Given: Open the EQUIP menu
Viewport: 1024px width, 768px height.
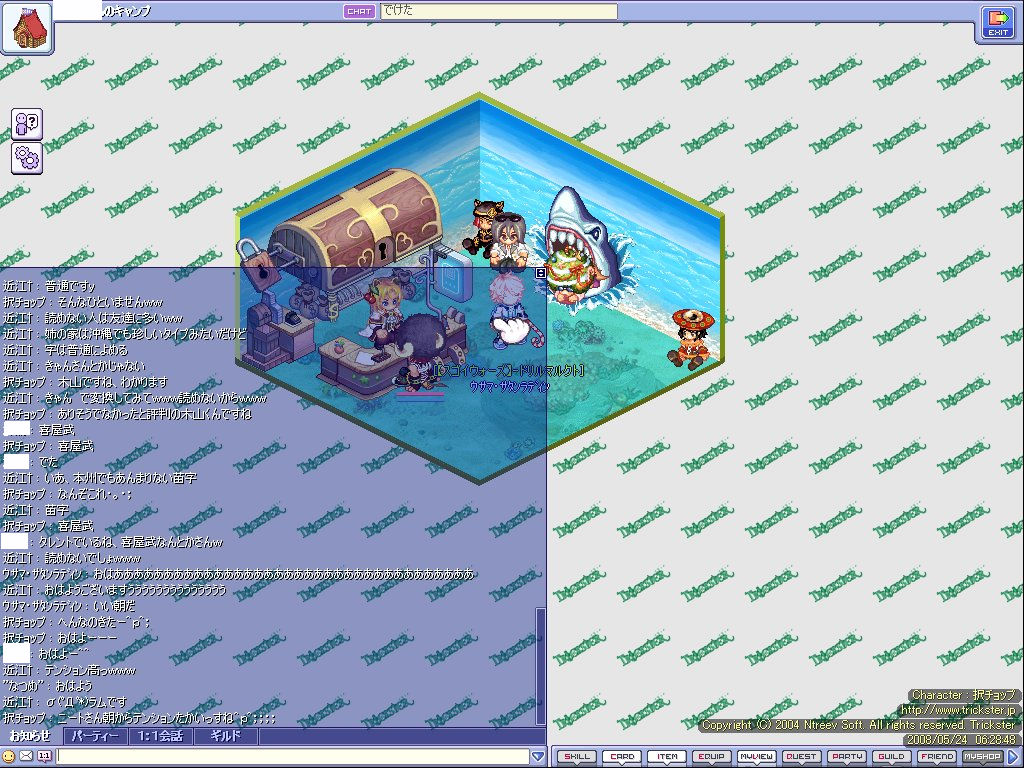Looking at the screenshot, I should pyautogui.click(x=712, y=757).
